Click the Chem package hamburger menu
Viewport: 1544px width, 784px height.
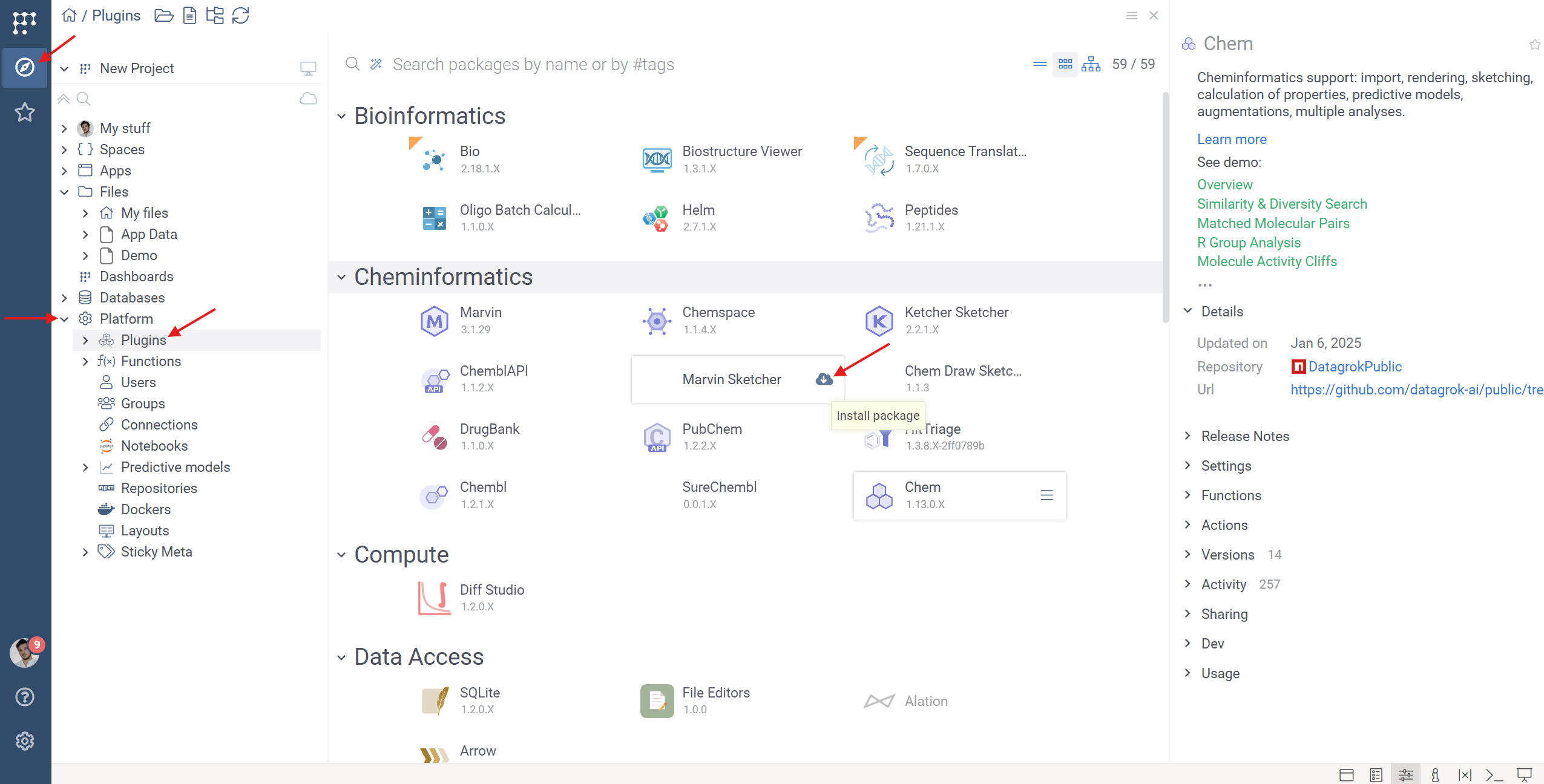[1046, 495]
